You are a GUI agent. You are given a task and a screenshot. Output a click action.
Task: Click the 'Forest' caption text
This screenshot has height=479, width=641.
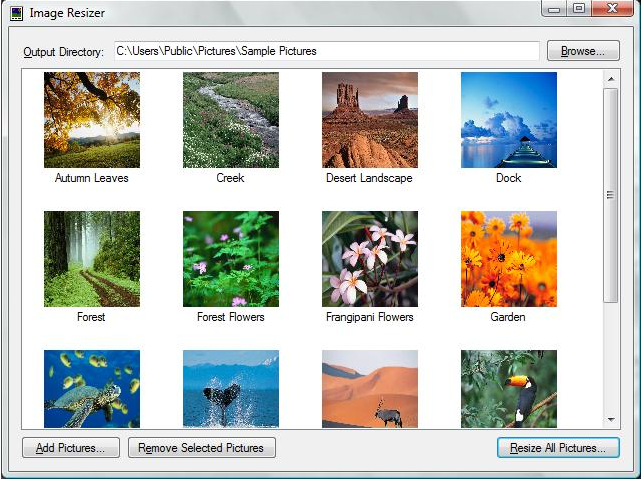[91, 317]
